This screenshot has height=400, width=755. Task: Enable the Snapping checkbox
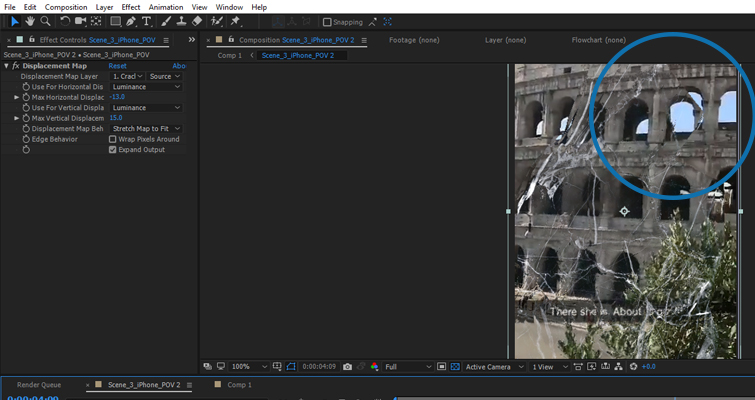pos(327,21)
